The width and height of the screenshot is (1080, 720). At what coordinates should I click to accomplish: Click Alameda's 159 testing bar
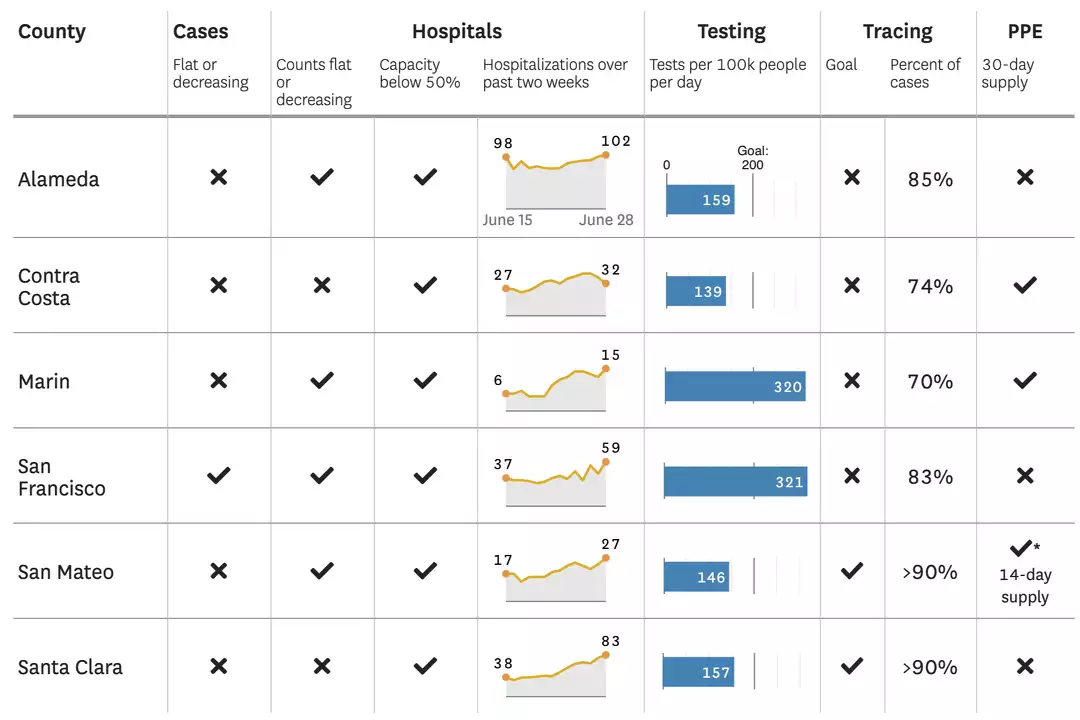[700, 199]
